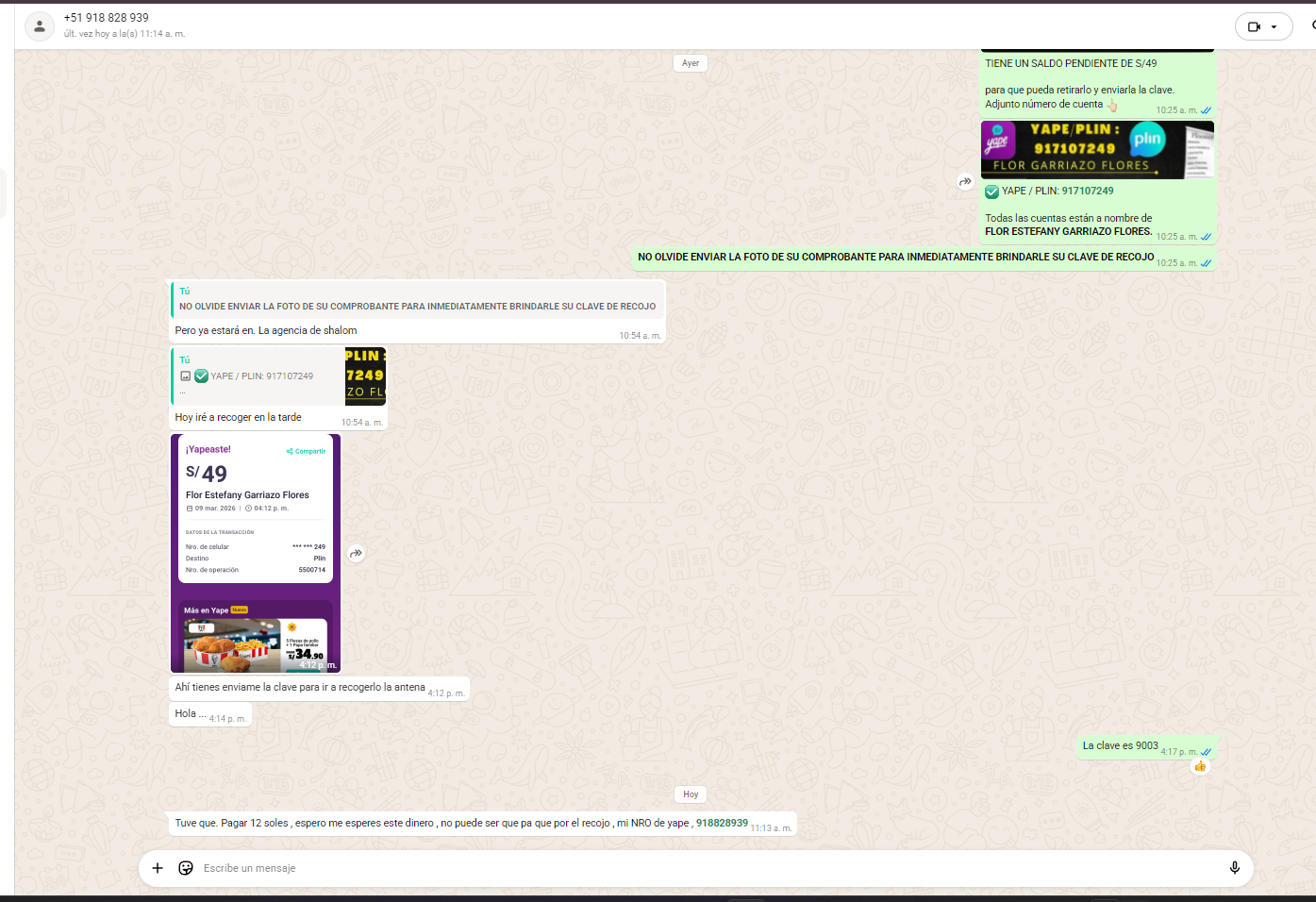Click the thumbs-up reaction under clave message
The height and width of the screenshot is (902, 1316).
1200,766
